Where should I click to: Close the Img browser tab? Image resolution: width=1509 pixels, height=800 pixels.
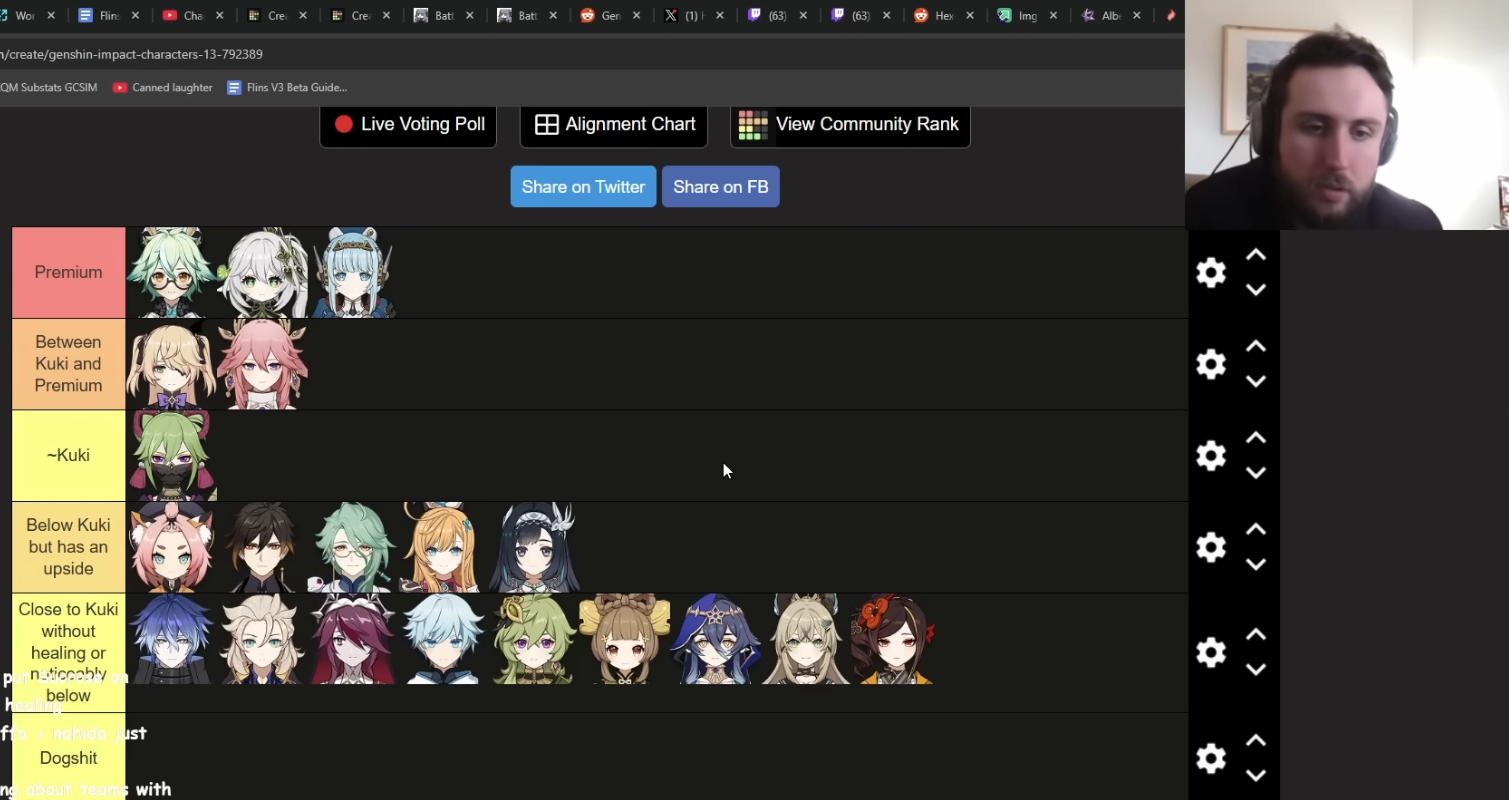click(x=1054, y=15)
